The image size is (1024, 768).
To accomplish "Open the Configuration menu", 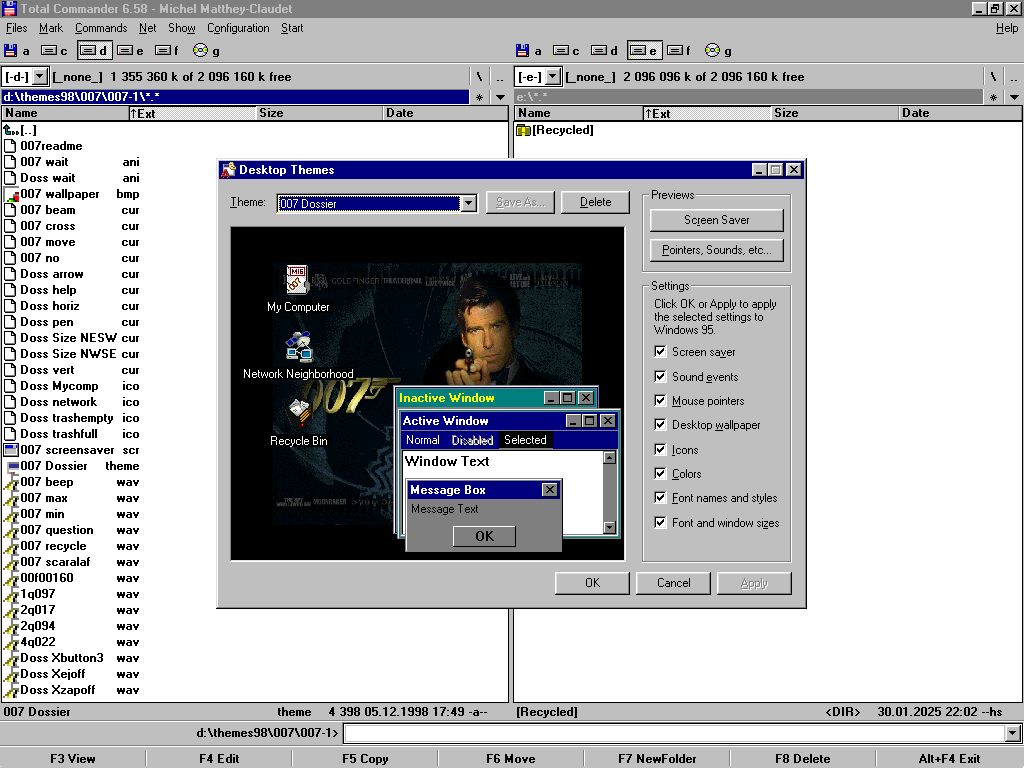I will (238, 28).
